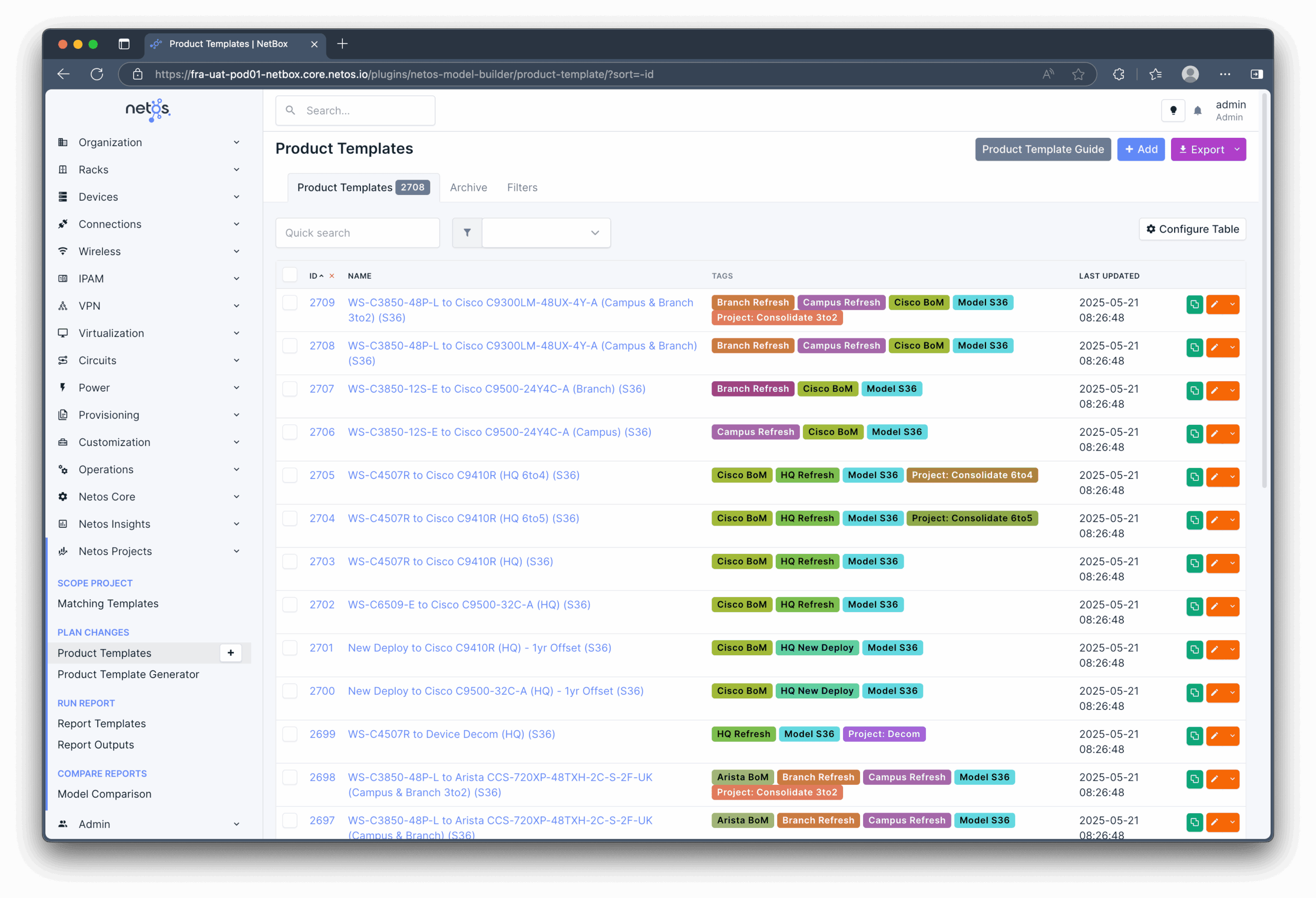The height and width of the screenshot is (898, 1316).
Task: Click the browser address bar URL
Action: [404, 74]
